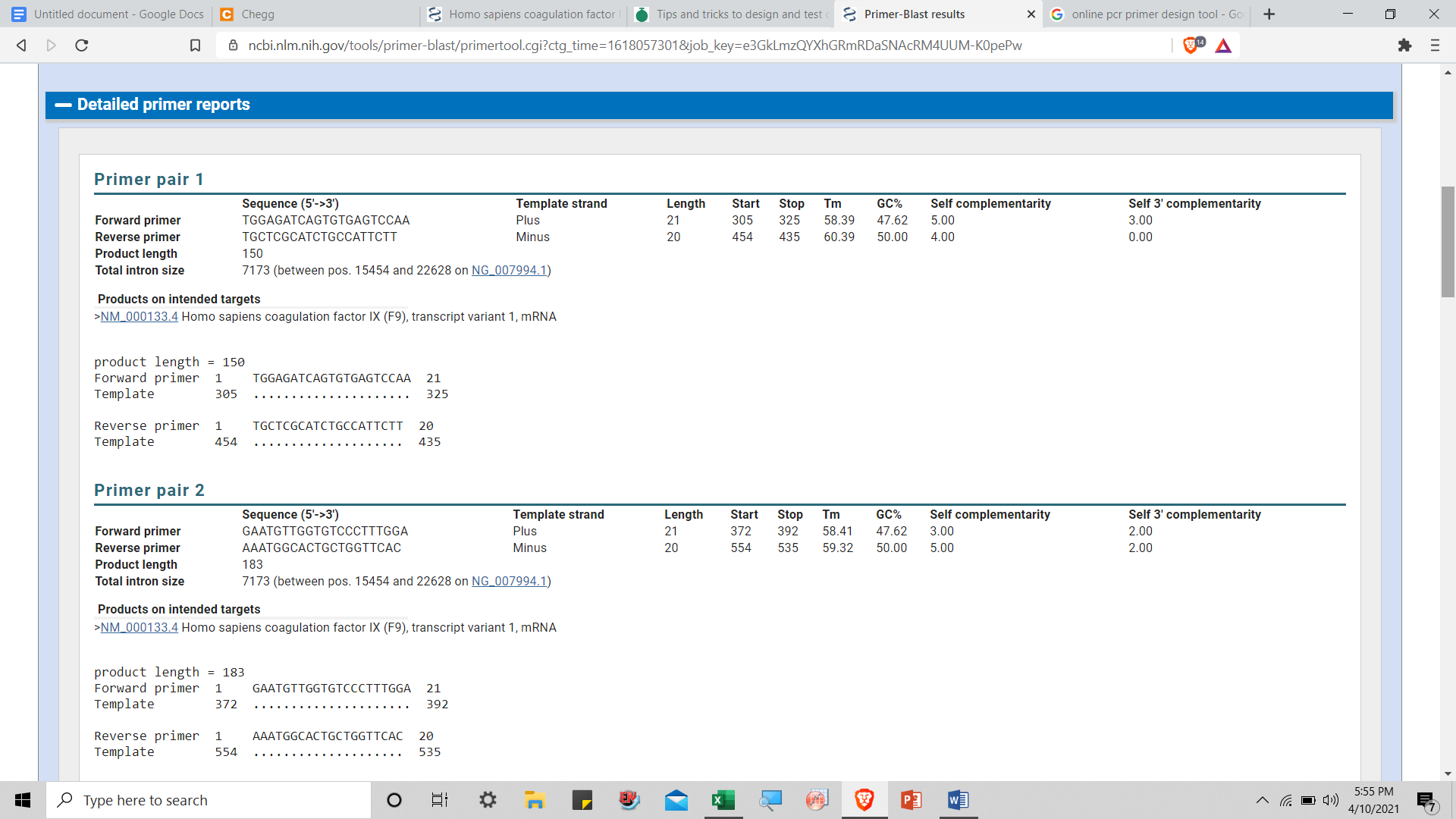Reload the Primer-Blast results page
The height and width of the screenshot is (819, 1456).
coord(82,45)
